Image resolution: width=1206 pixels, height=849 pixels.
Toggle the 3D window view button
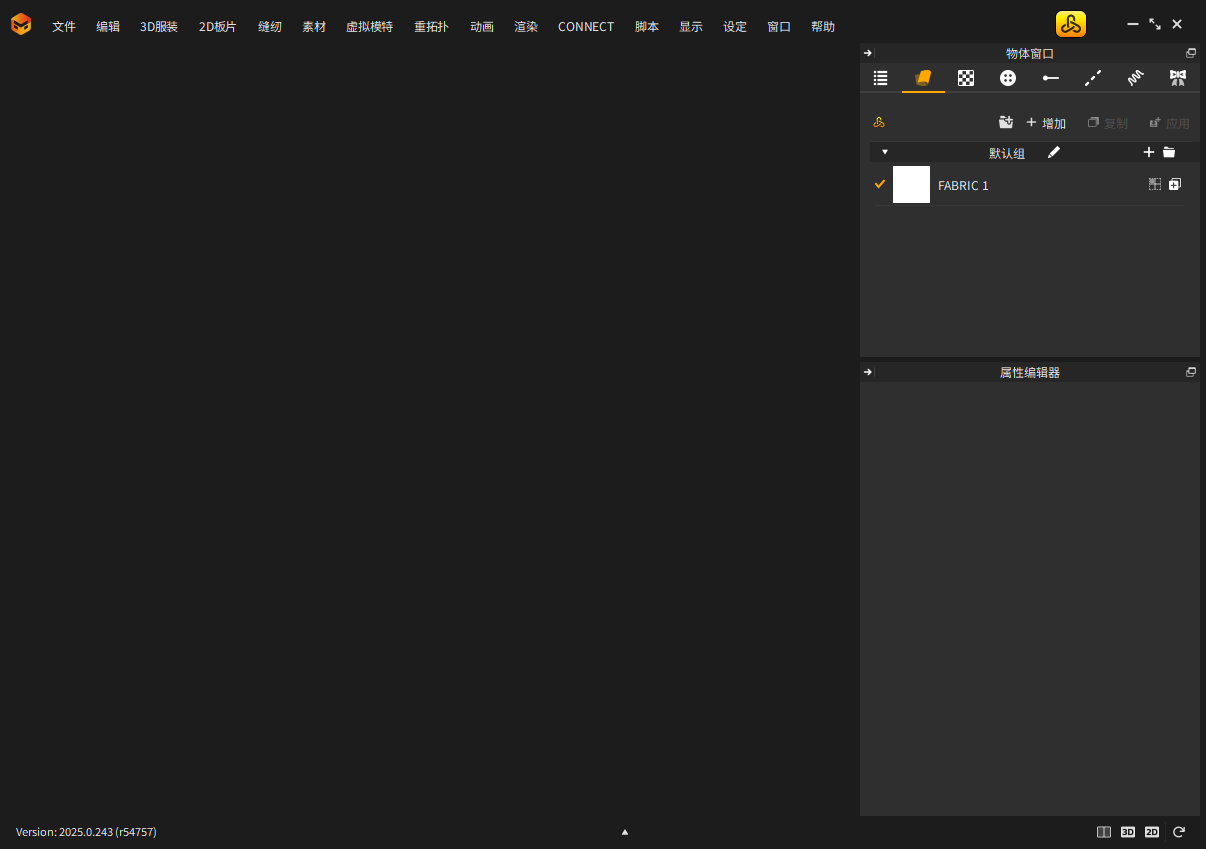click(1127, 832)
